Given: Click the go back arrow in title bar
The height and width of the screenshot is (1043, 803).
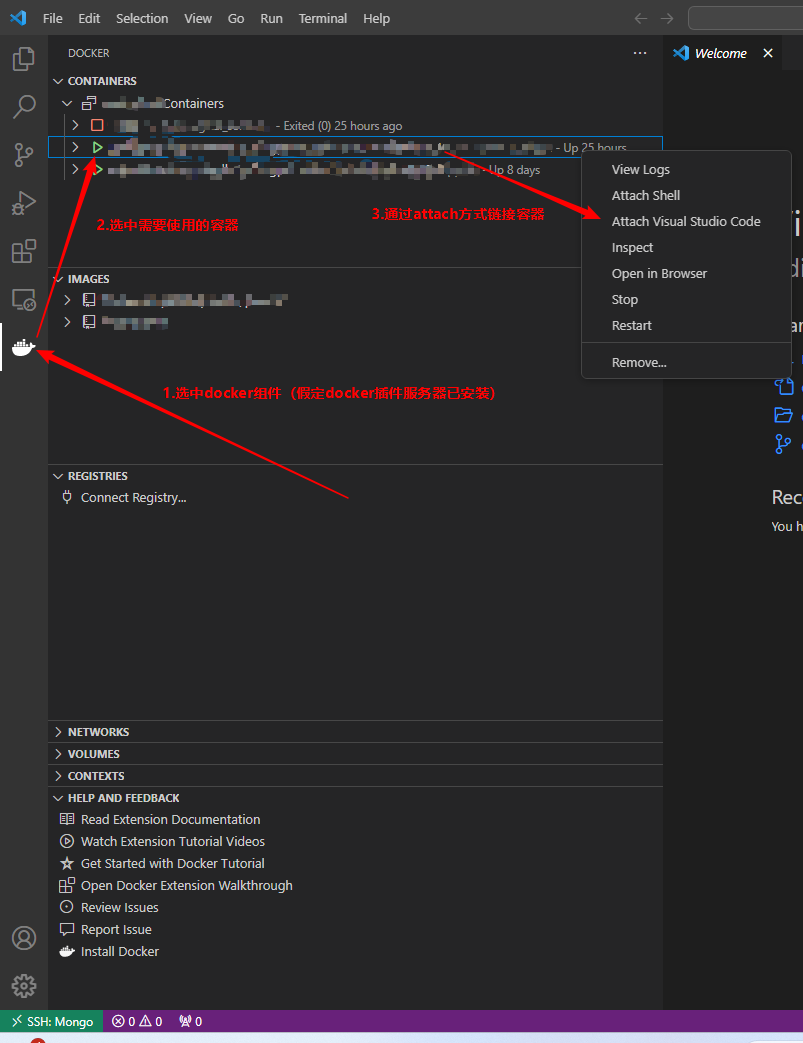Looking at the screenshot, I should [x=641, y=19].
